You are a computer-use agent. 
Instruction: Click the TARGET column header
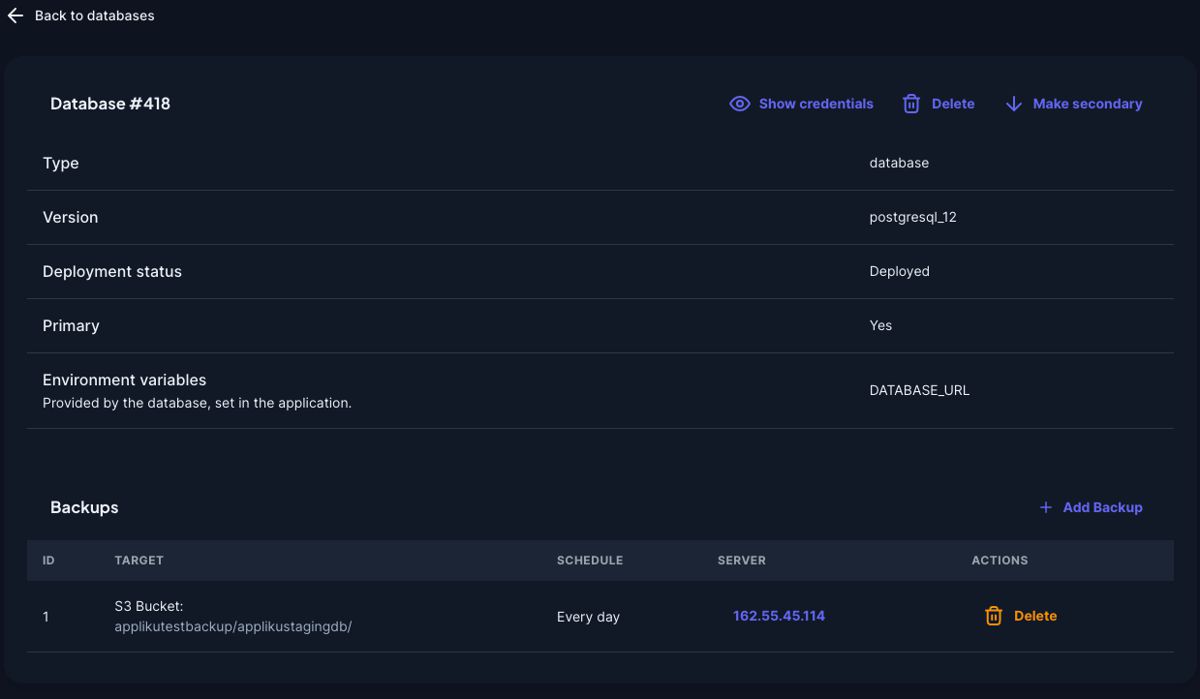(x=138, y=560)
